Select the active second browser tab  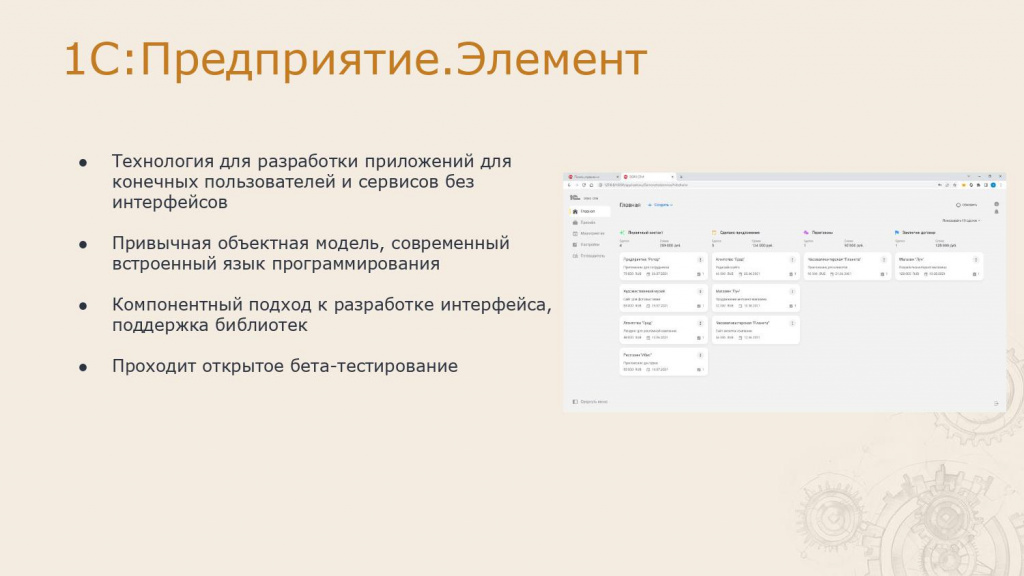pyautogui.click(x=647, y=177)
